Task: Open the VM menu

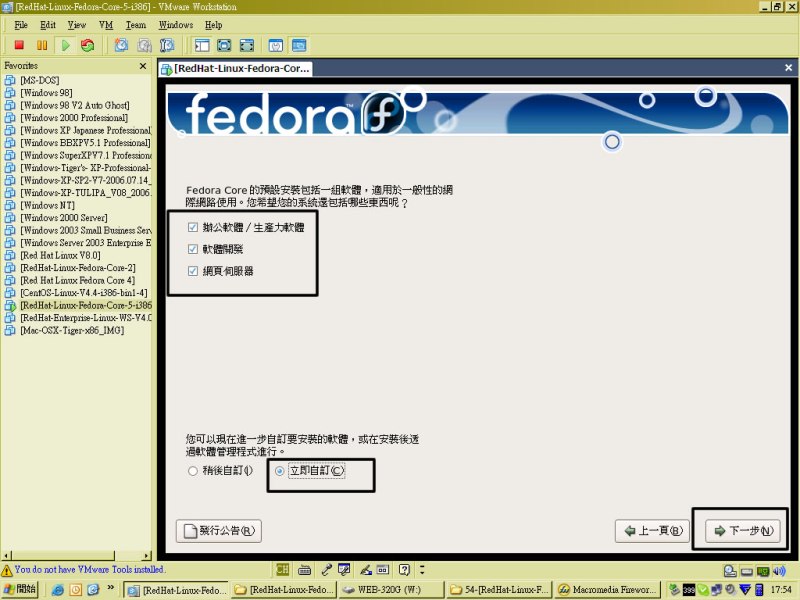Action: (x=106, y=25)
